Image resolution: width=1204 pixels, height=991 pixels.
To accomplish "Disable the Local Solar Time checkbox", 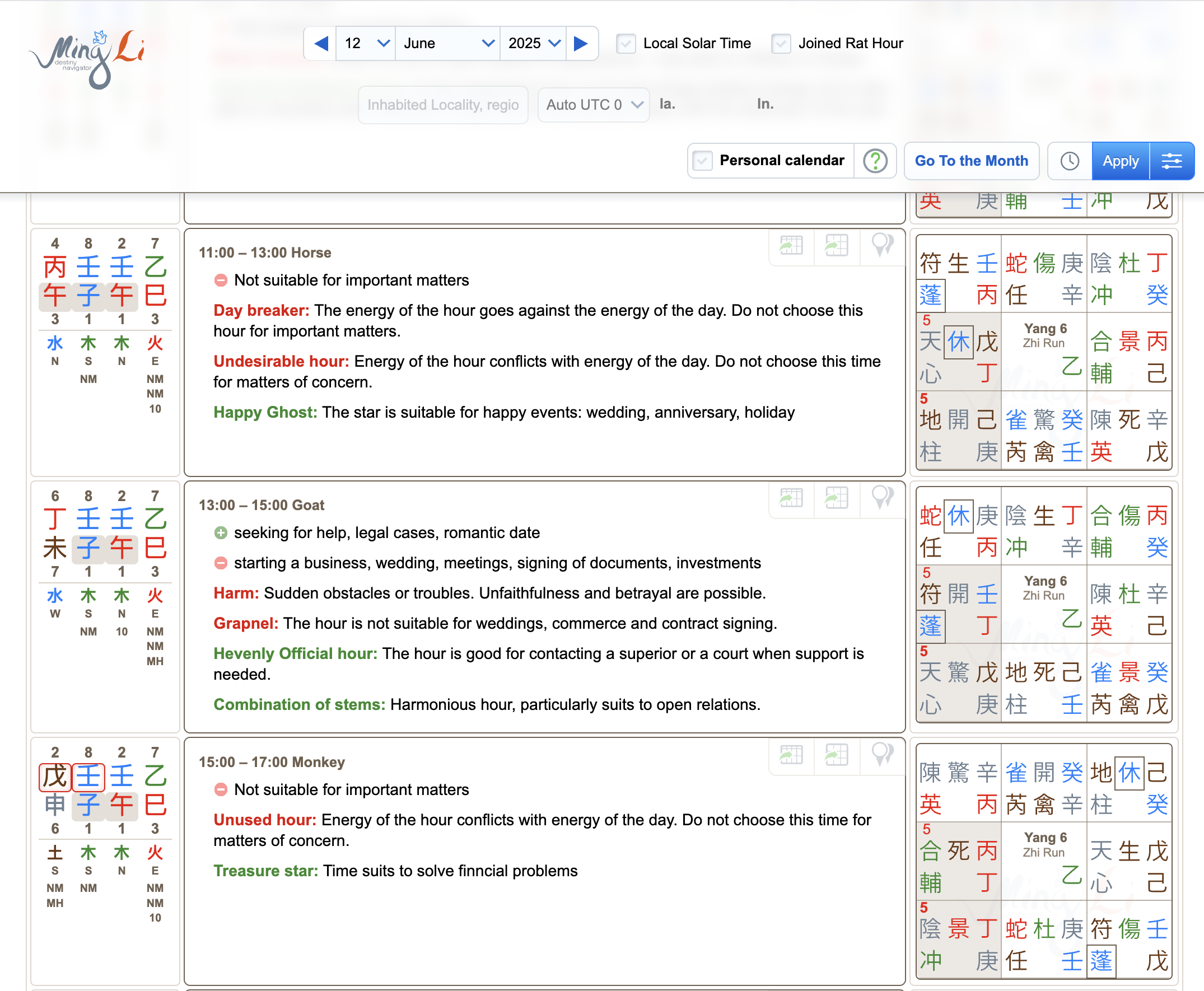I will pyautogui.click(x=626, y=43).
